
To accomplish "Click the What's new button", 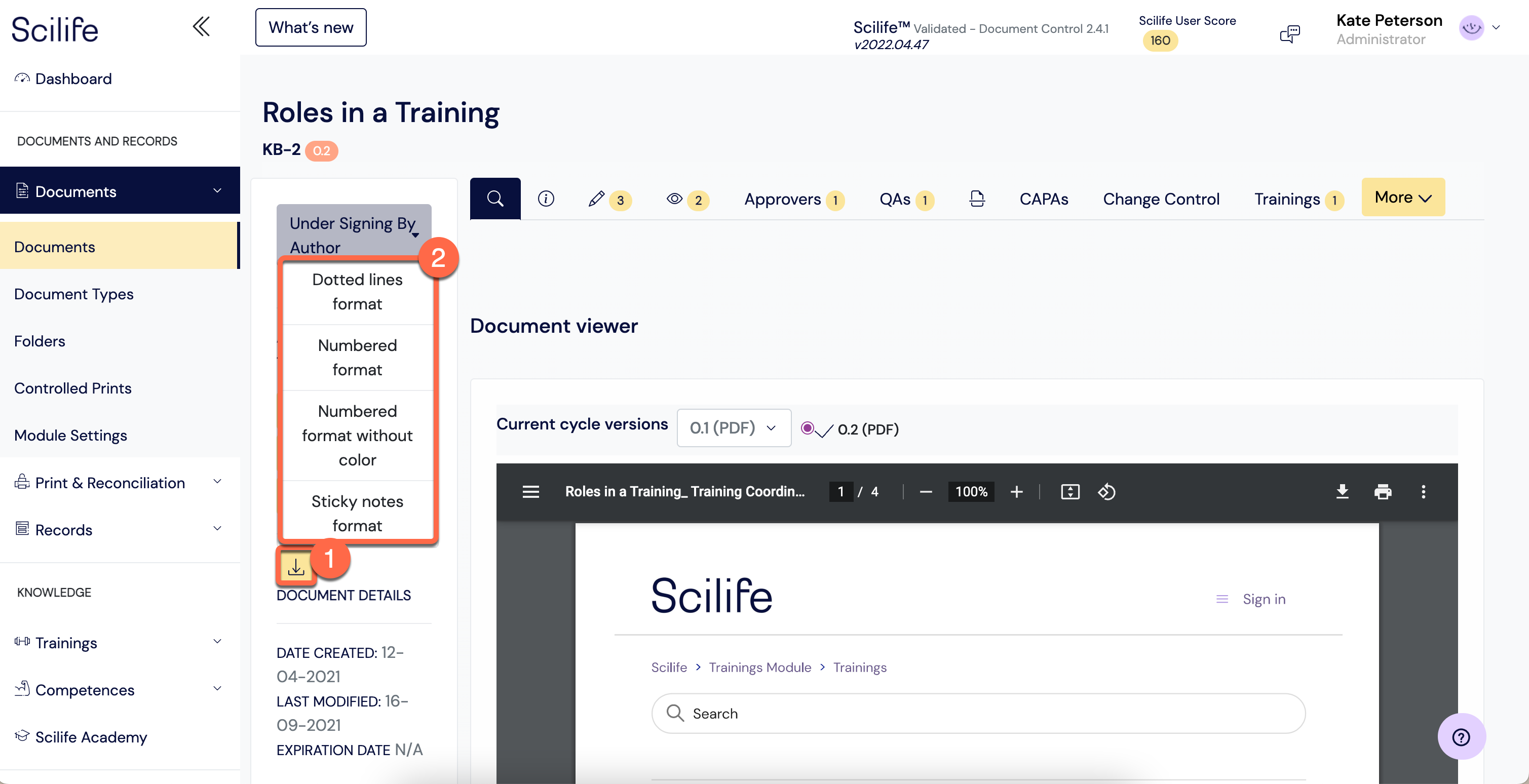I will point(311,27).
